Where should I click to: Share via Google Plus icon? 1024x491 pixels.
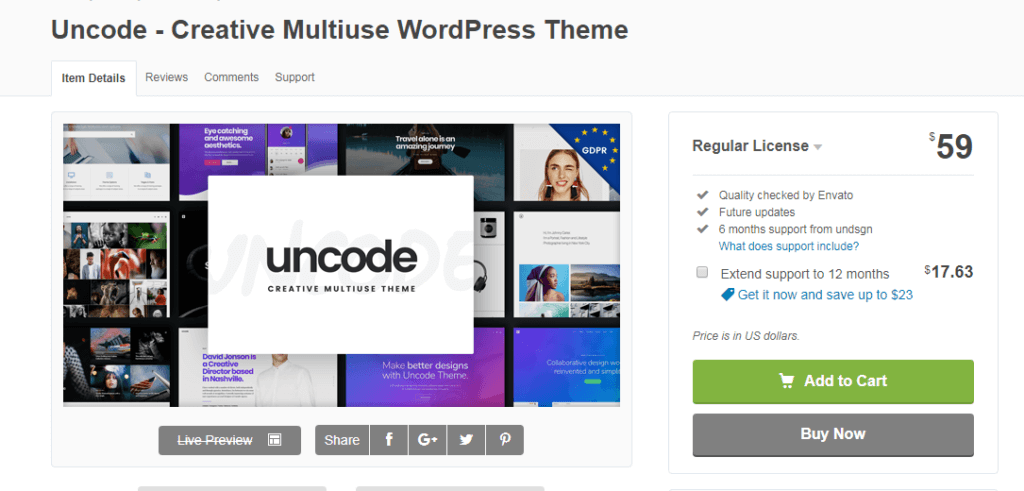tap(427, 440)
